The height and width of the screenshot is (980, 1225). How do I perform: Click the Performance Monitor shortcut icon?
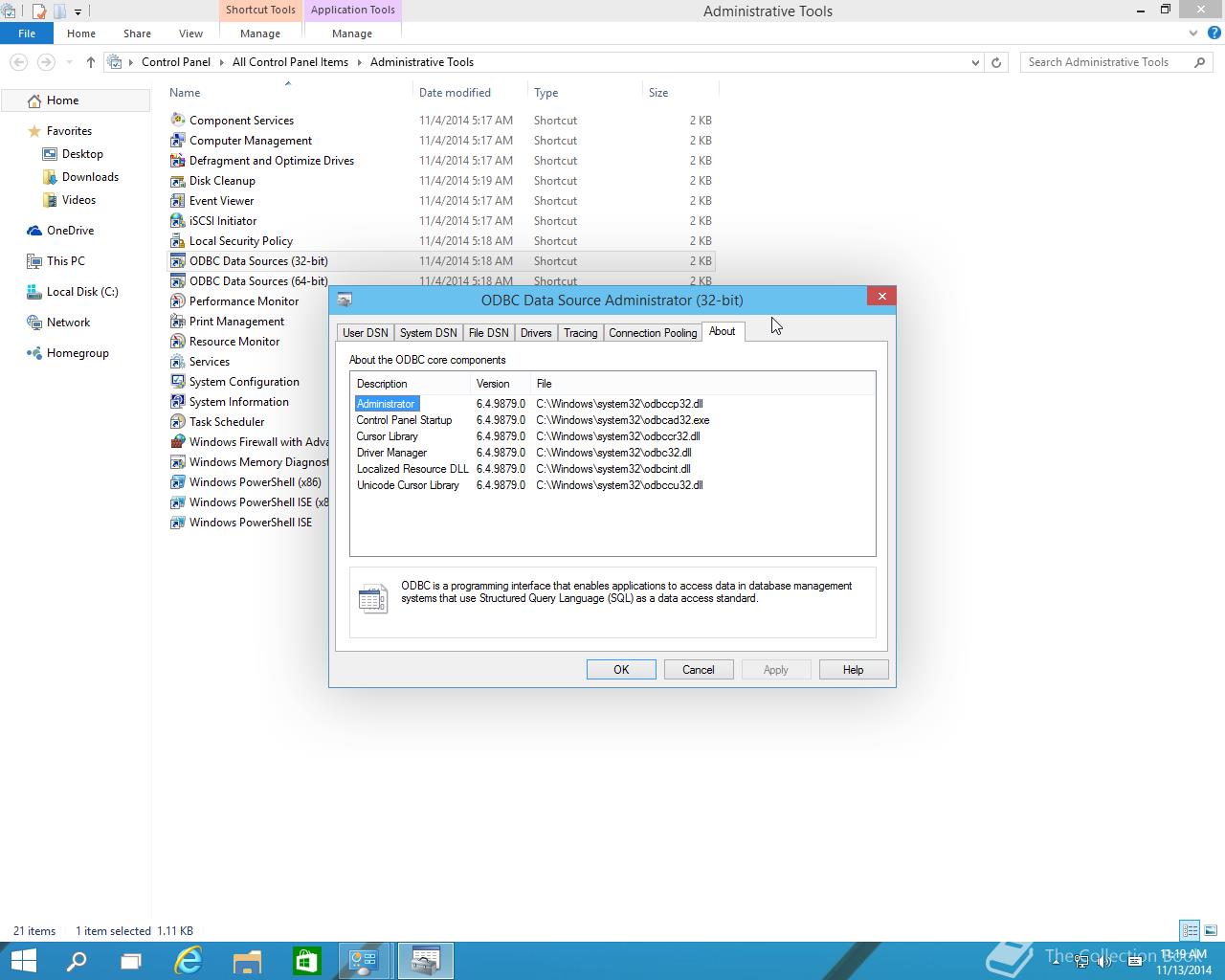click(177, 301)
